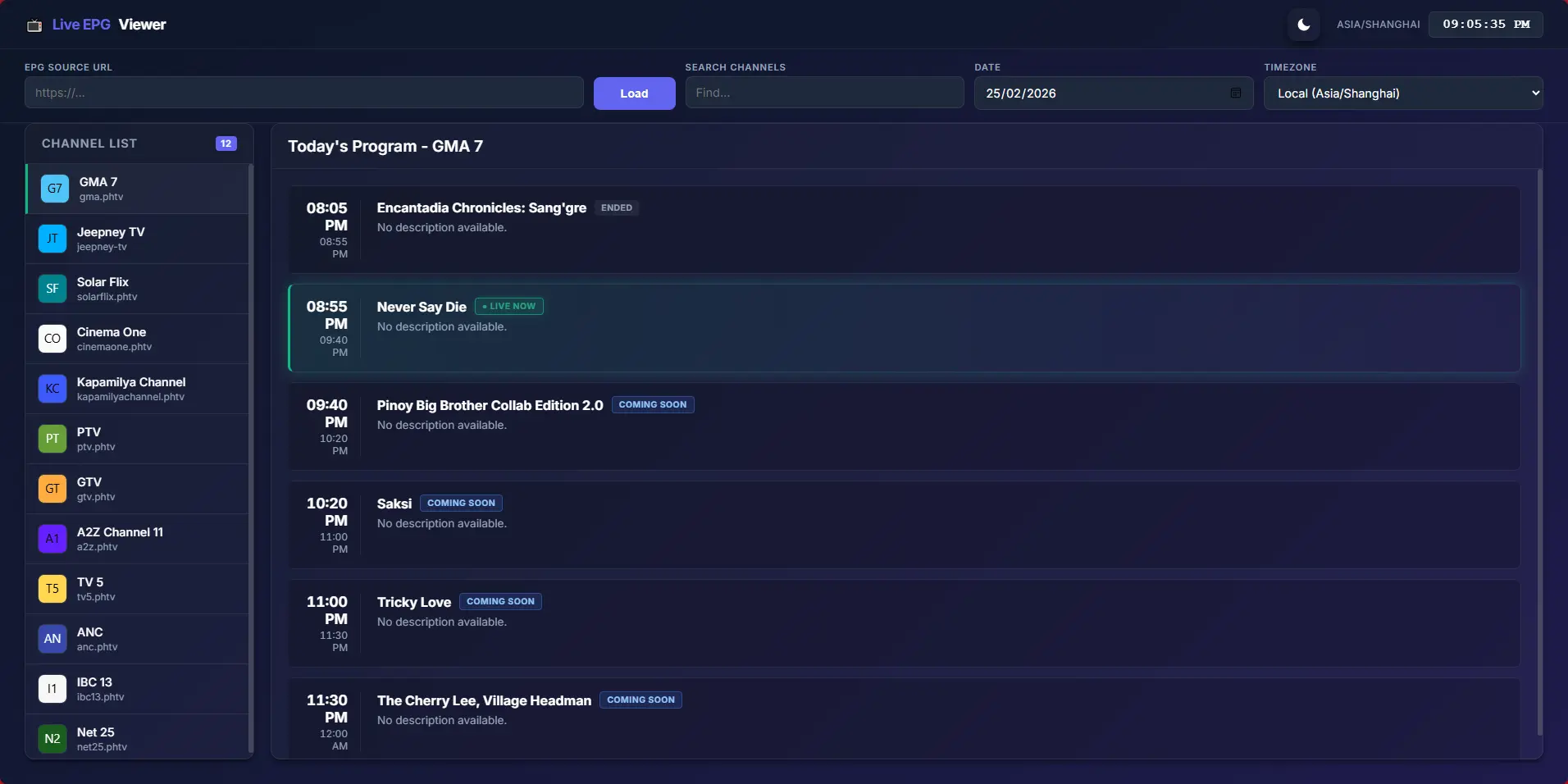Click COMING SOON badge next to Cherry Lee
The height and width of the screenshot is (784, 1568).
(x=640, y=700)
